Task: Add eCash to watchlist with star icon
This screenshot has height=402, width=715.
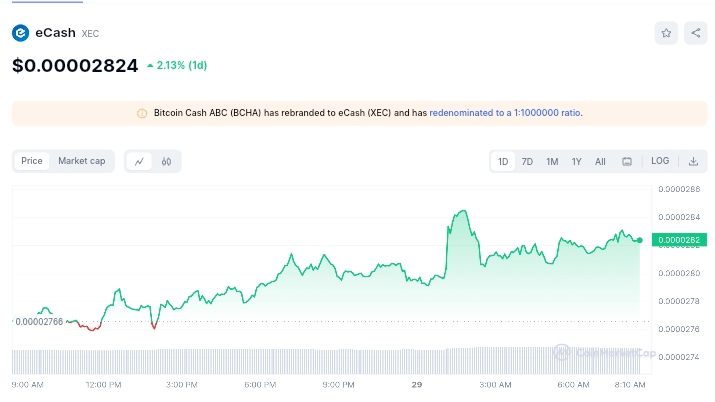Action: [666, 33]
